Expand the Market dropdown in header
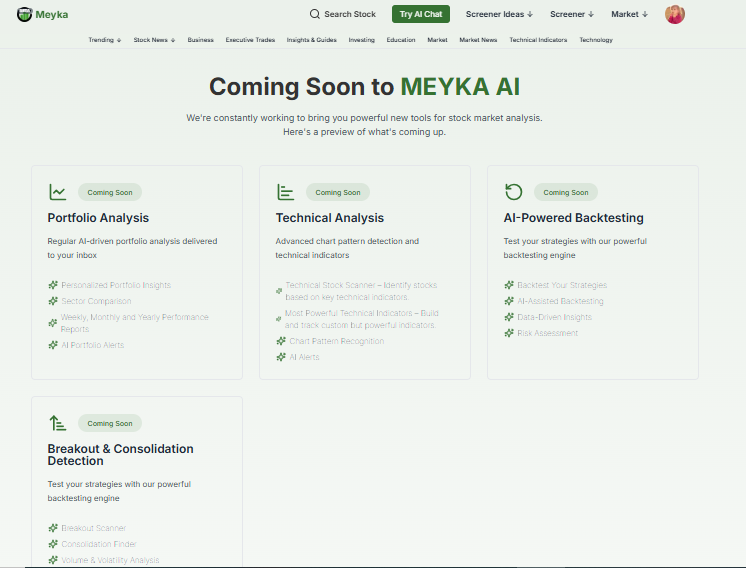The width and height of the screenshot is (746, 568). 629,14
